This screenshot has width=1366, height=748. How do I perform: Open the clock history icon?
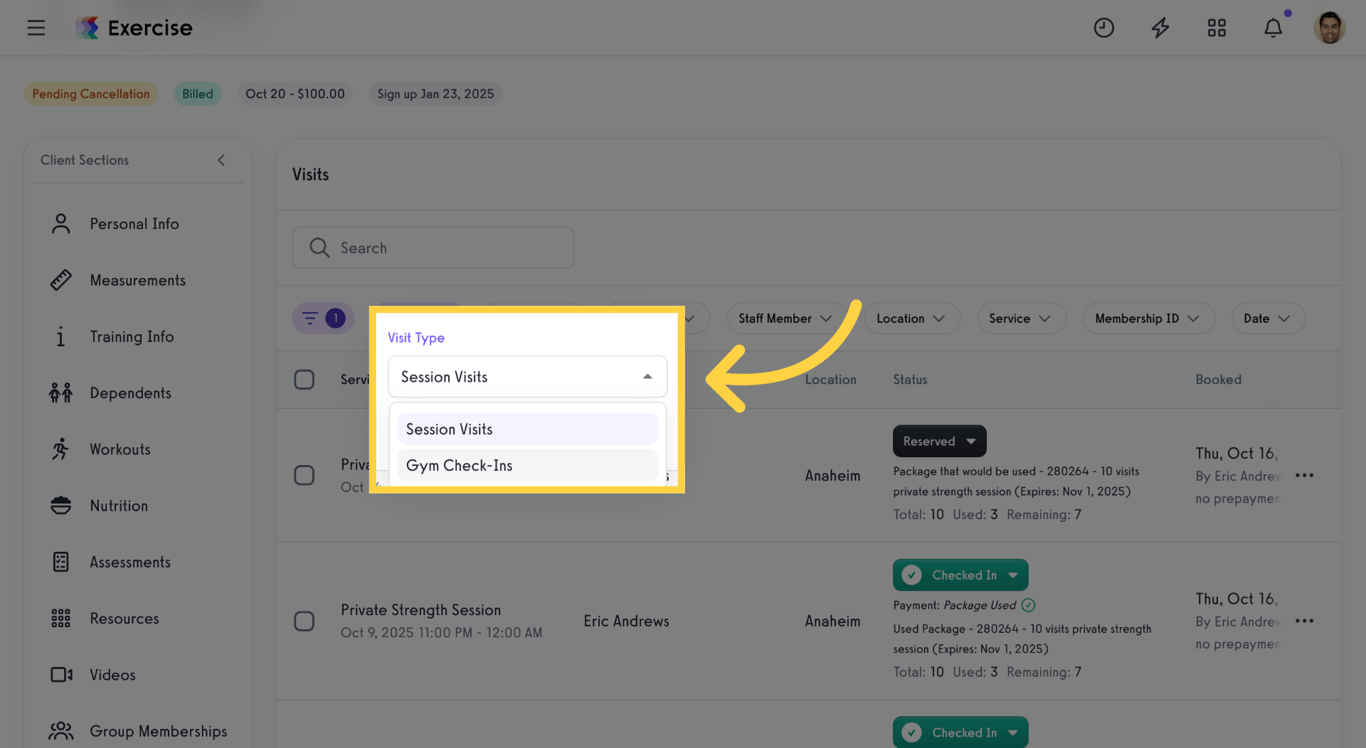coord(1104,28)
